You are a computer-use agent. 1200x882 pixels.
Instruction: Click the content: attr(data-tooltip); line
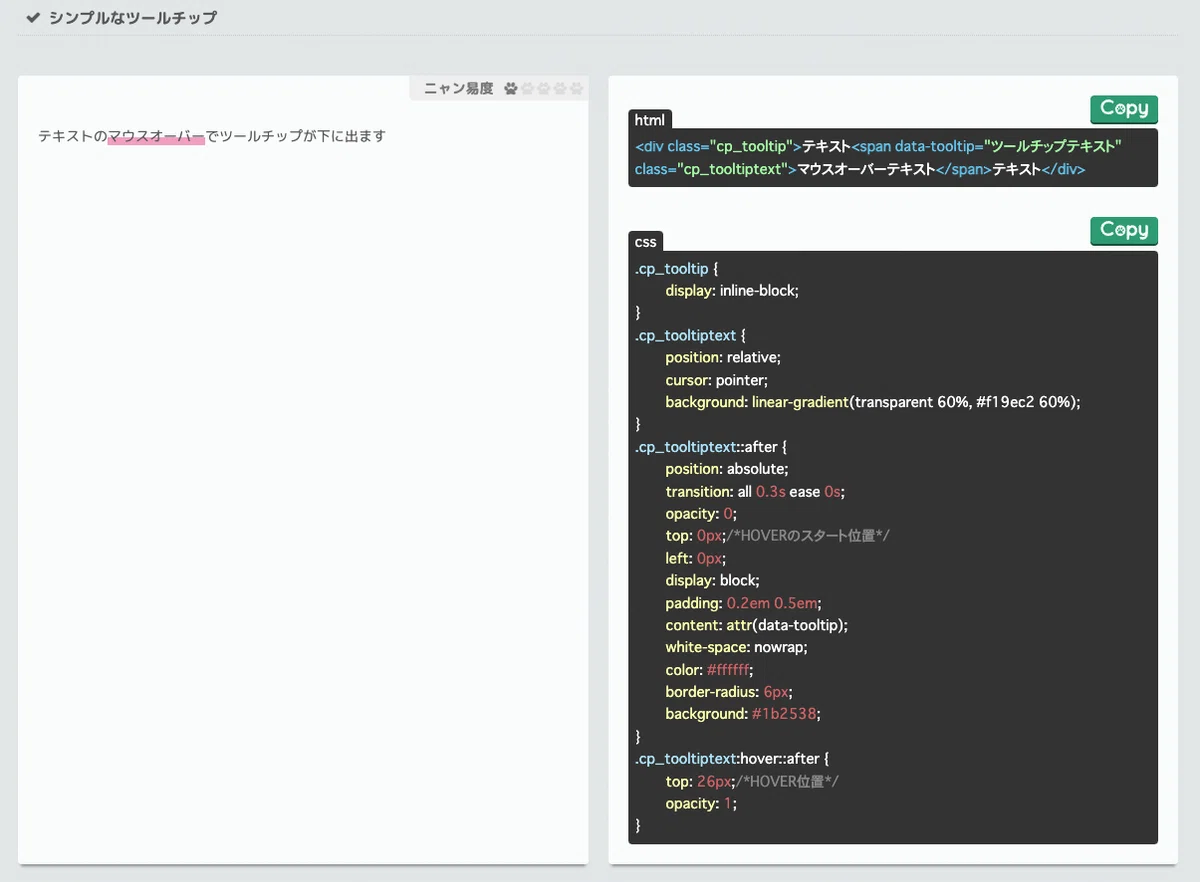757,625
